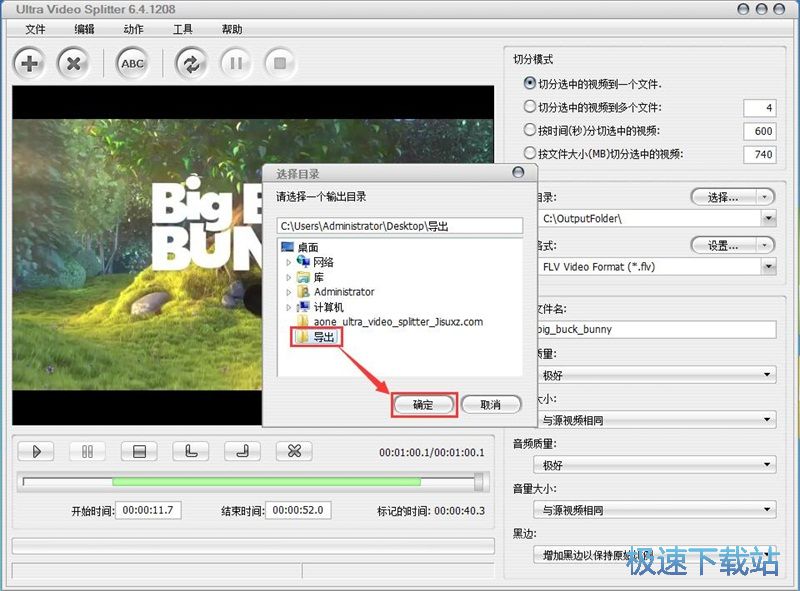This screenshot has width=800, height=591.
Task: Click the 计算机 computer icon
Action: [303, 307]
